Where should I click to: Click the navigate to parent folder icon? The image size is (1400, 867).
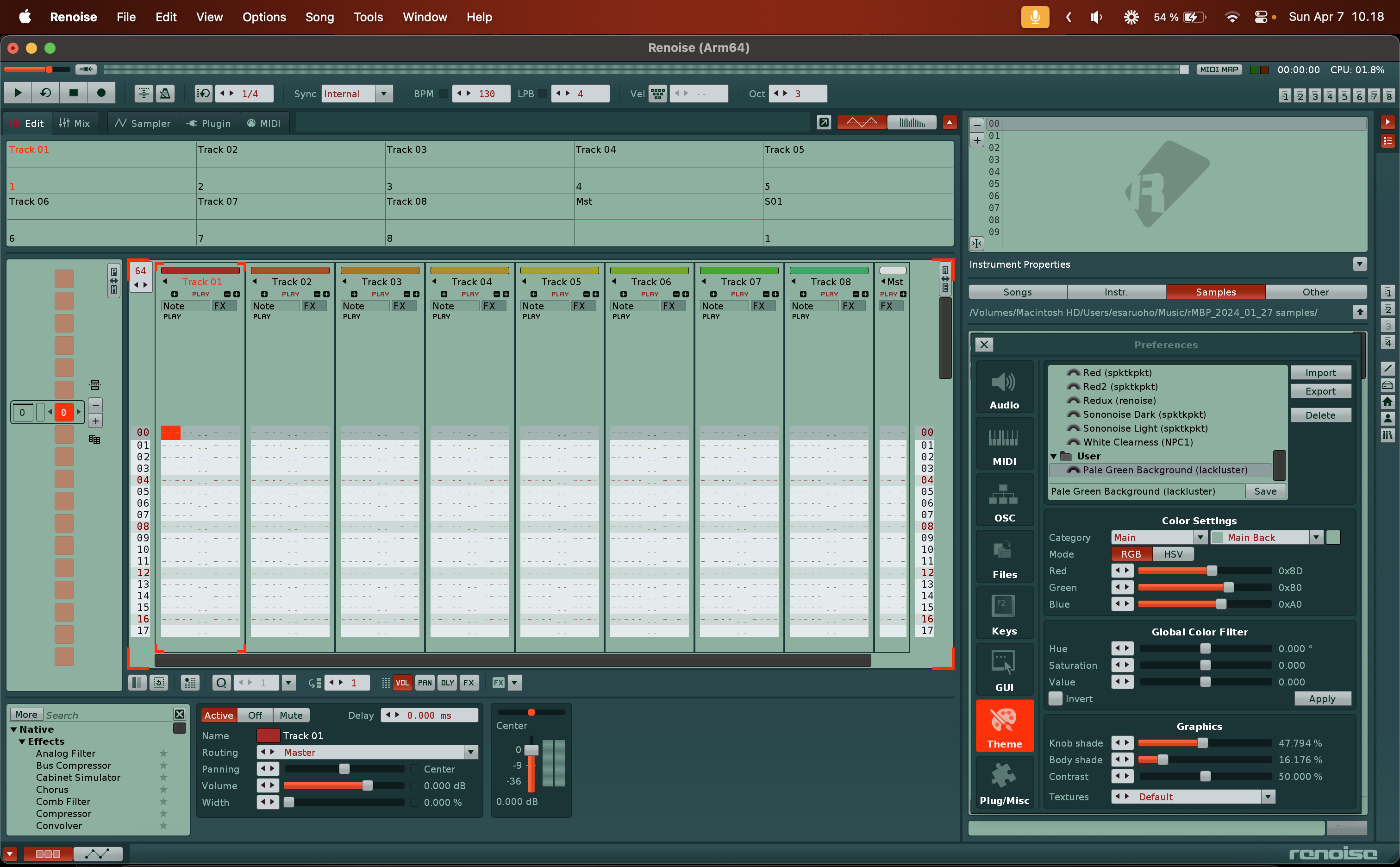[x=1359, y=312]
